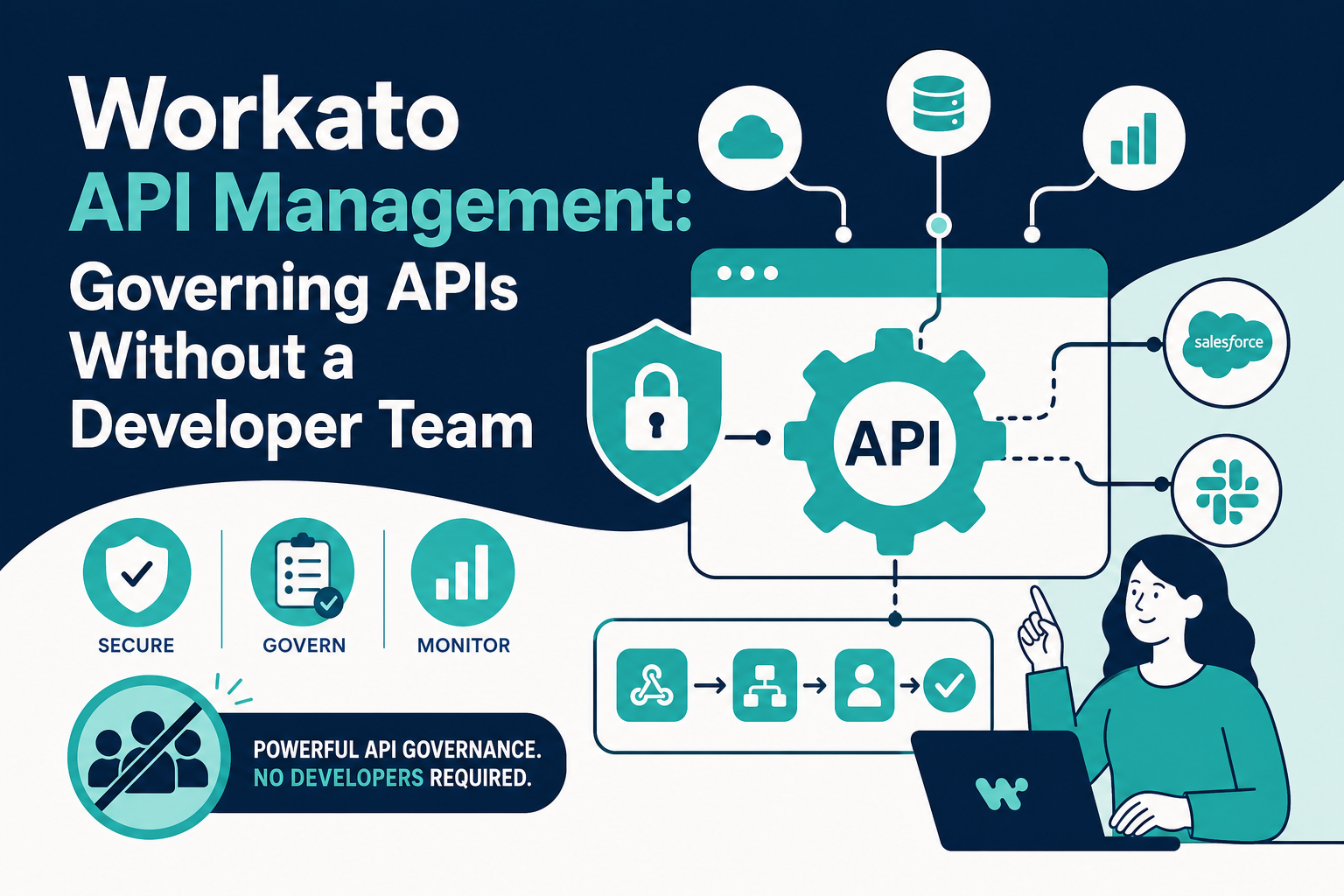Click the "API Management:" heading
Screen dimensions: 1344x896
(x=381, y=205)
